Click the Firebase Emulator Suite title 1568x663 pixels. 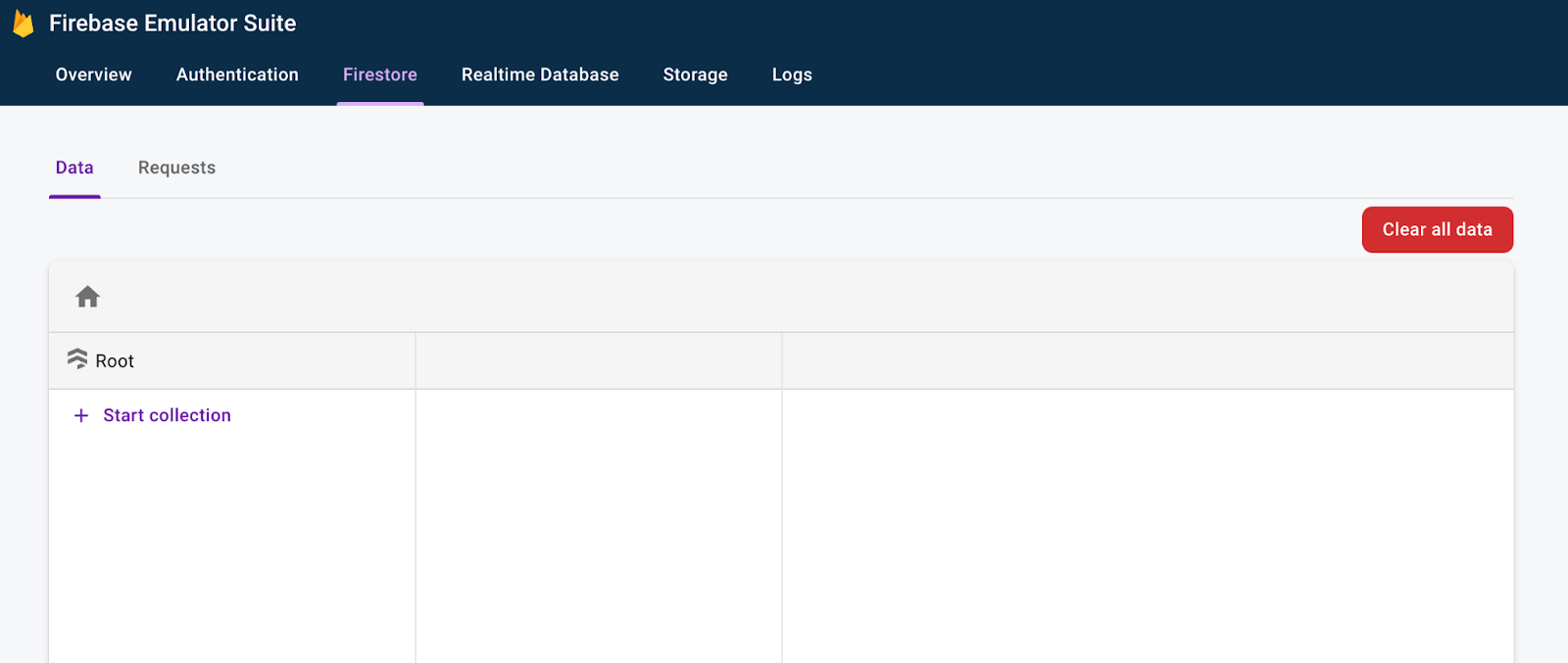tap(172, 24)
